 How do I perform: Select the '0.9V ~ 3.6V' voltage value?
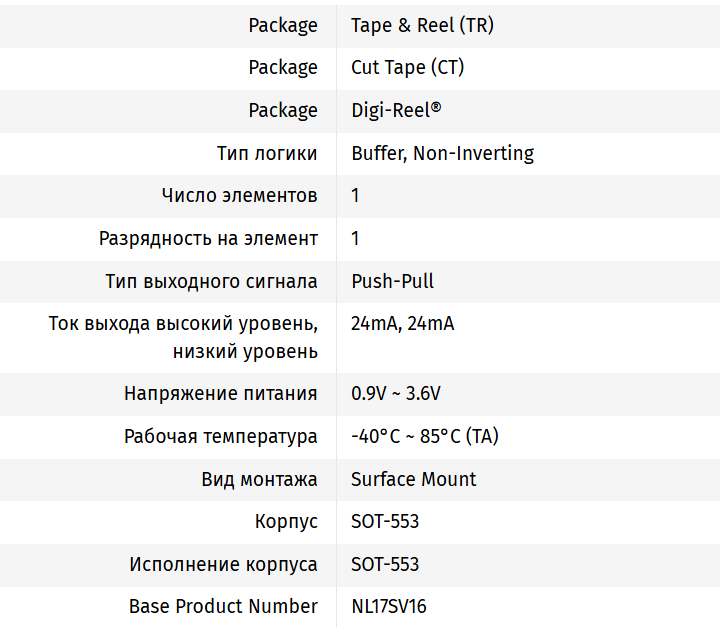pos(395,393)
